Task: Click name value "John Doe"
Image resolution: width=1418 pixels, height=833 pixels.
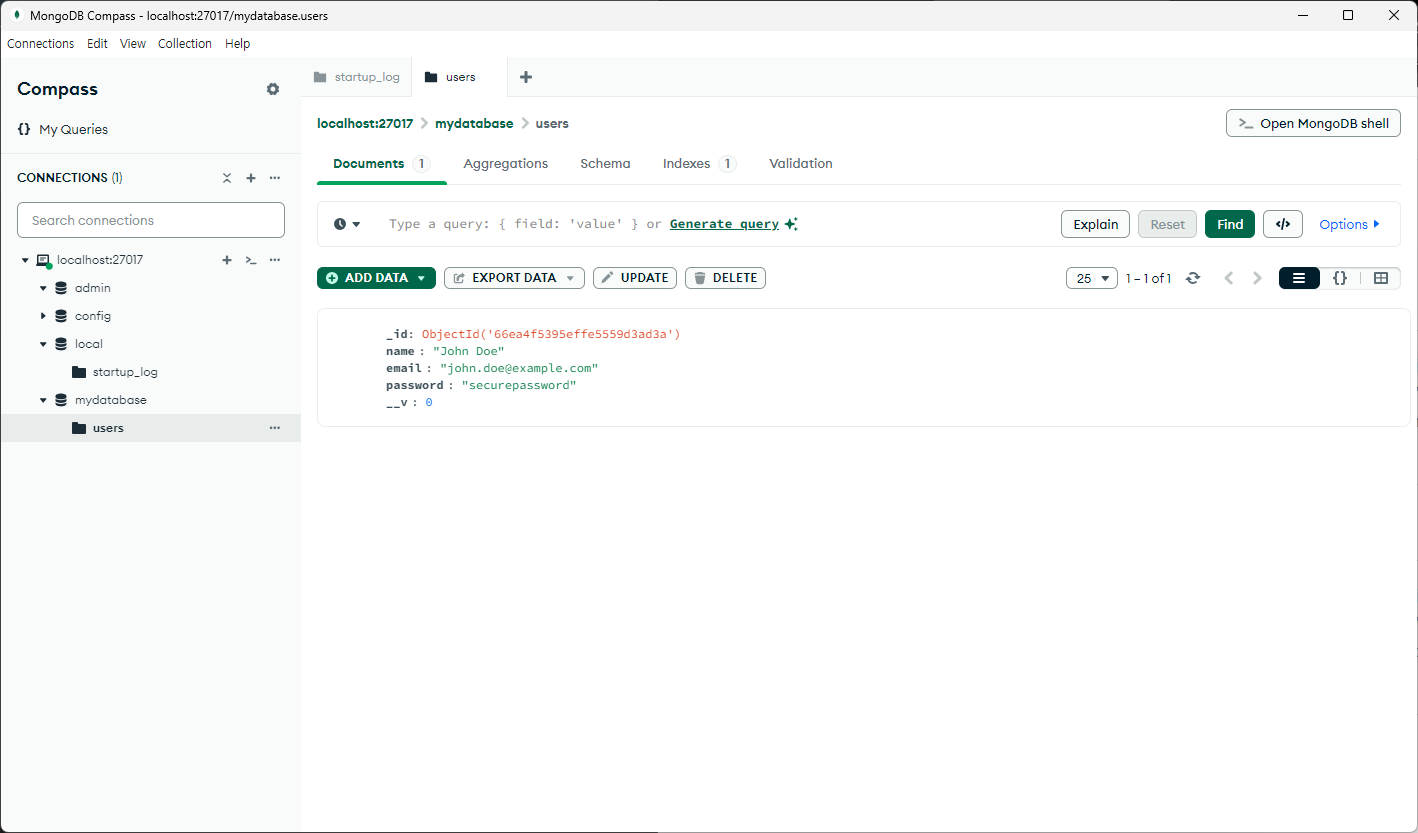Action: [x=468, y=352]
